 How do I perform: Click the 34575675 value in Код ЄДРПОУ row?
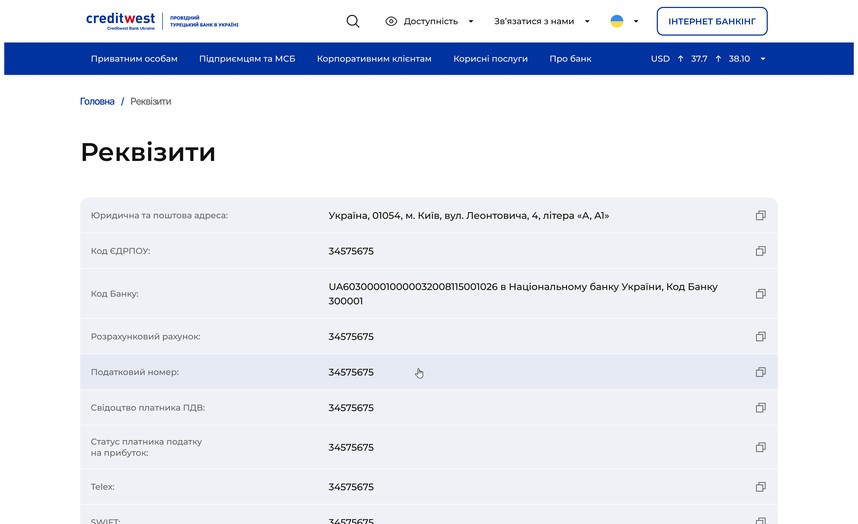point(351,251)
